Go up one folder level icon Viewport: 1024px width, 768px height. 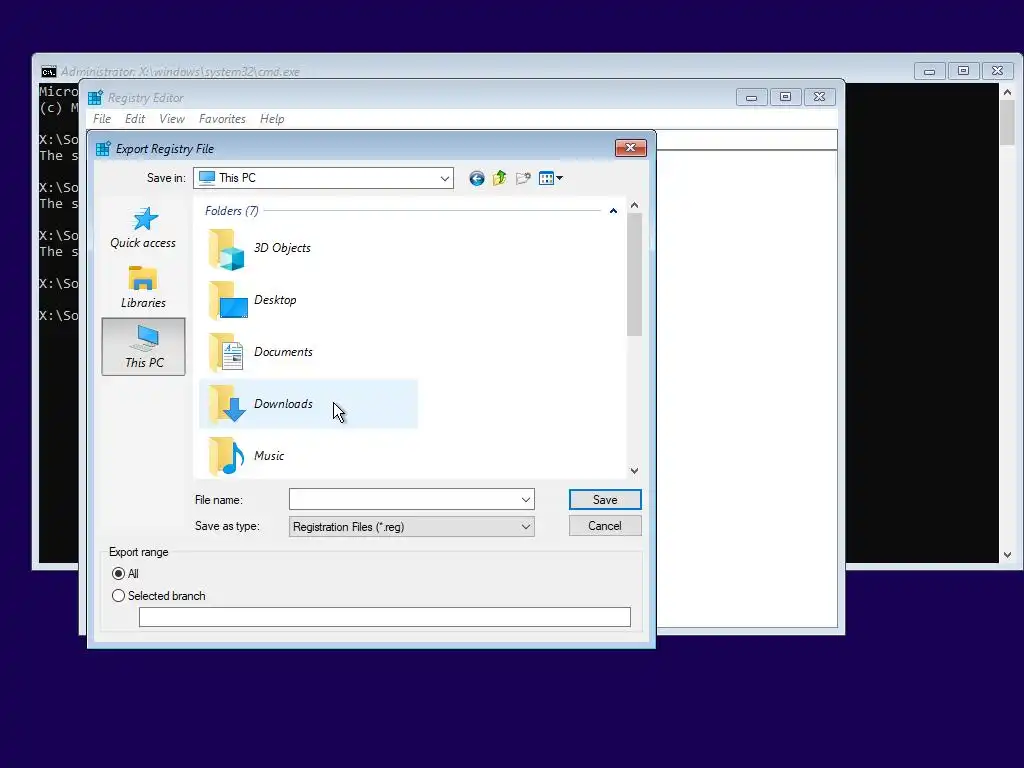coord(500,178)
